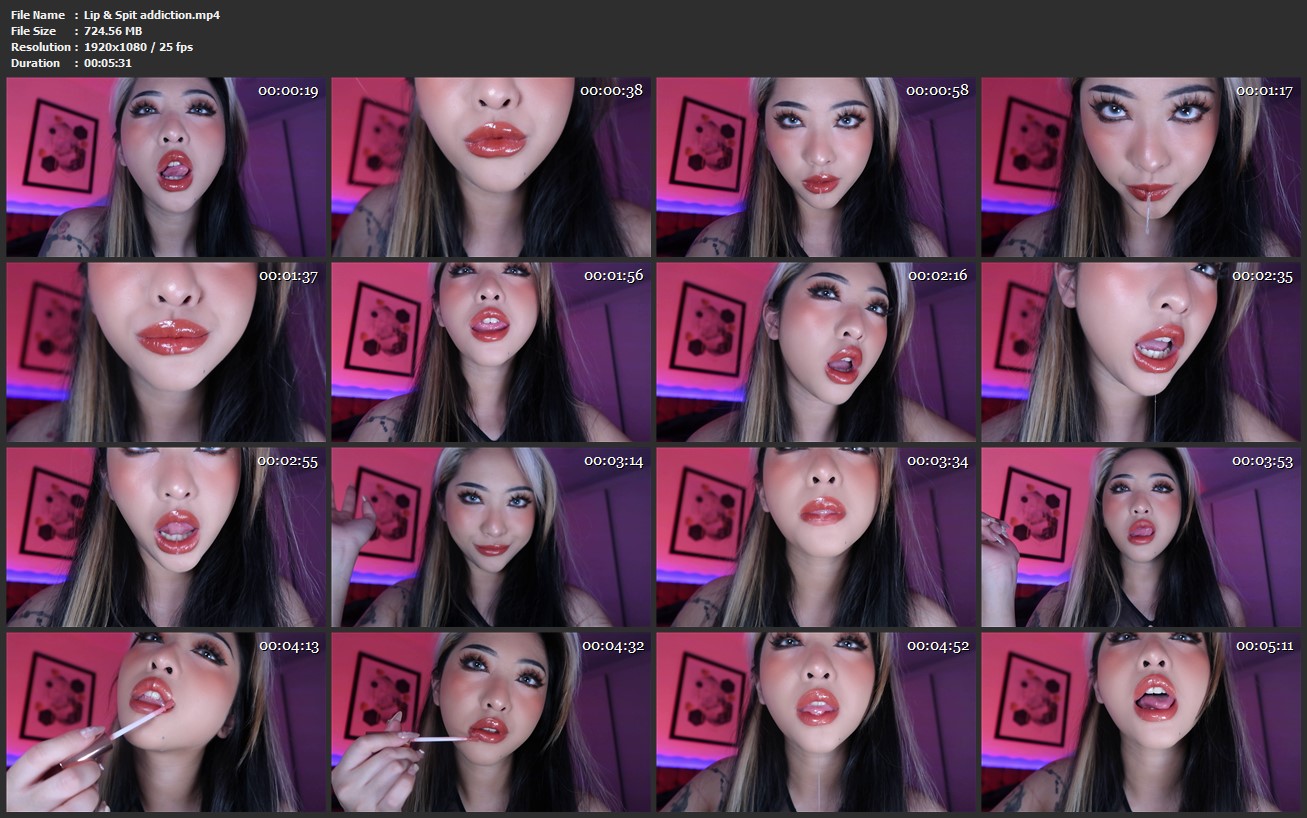This screenshot has width=1307, height=818.
Task: Select the thumbnail at timestamp 00:04:52
Action: coord(816,722)
